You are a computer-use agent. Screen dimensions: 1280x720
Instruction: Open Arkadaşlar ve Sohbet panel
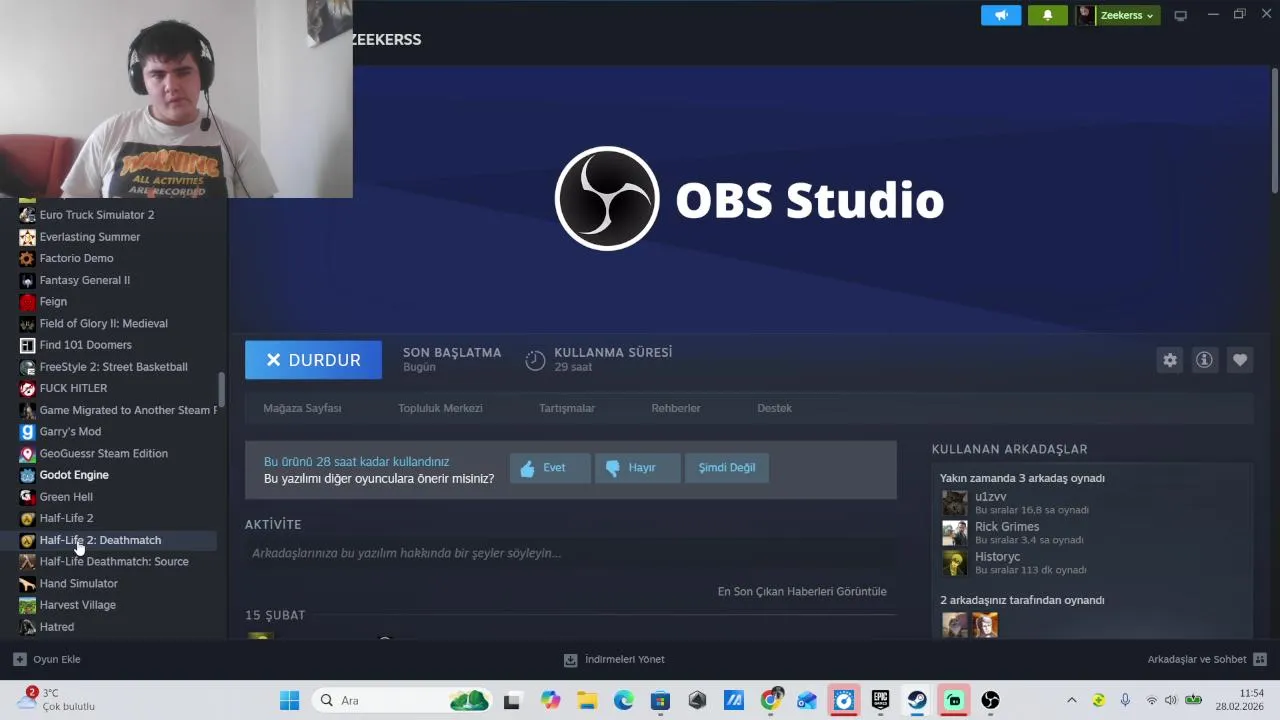1207,659
